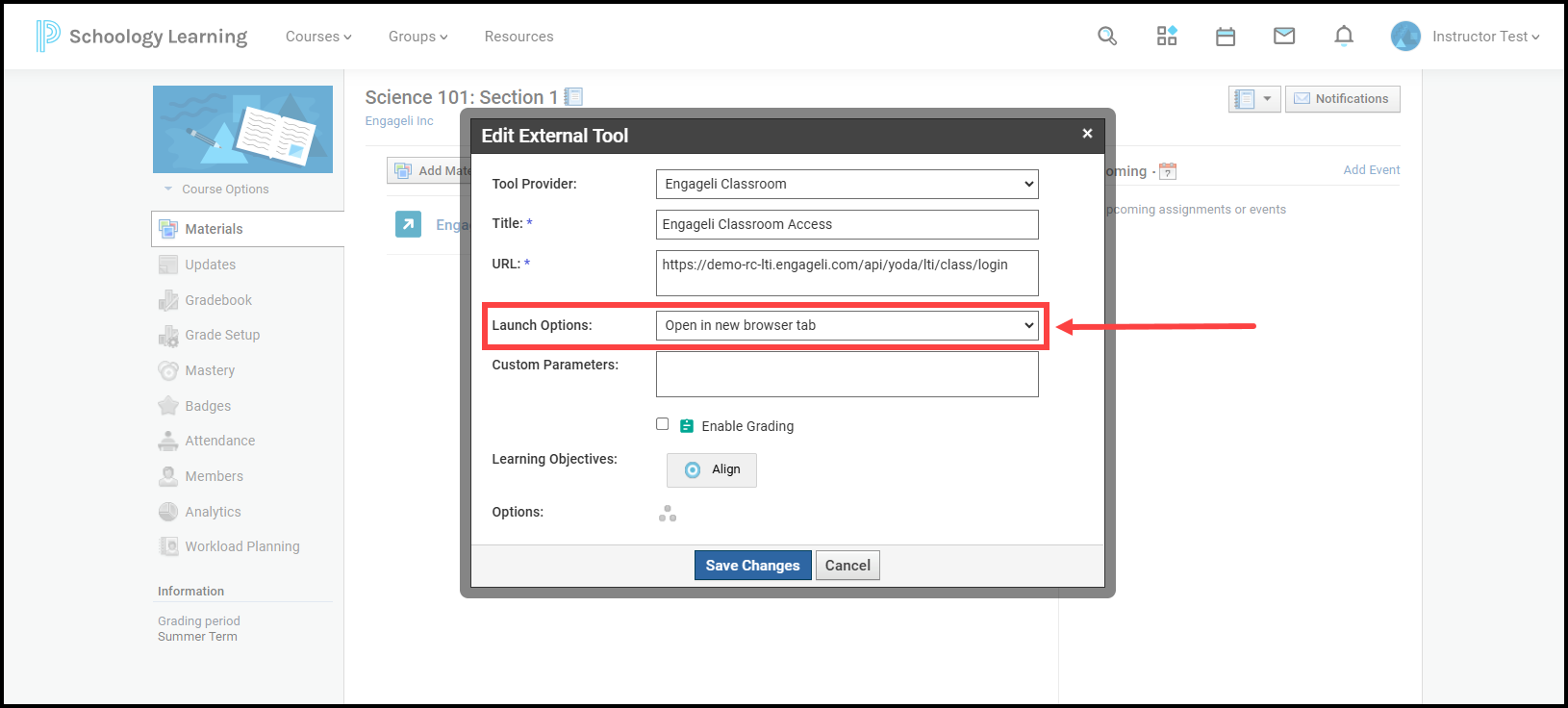Go to the Gradebook section
The image size is (1568, 708).
(218, 300)
